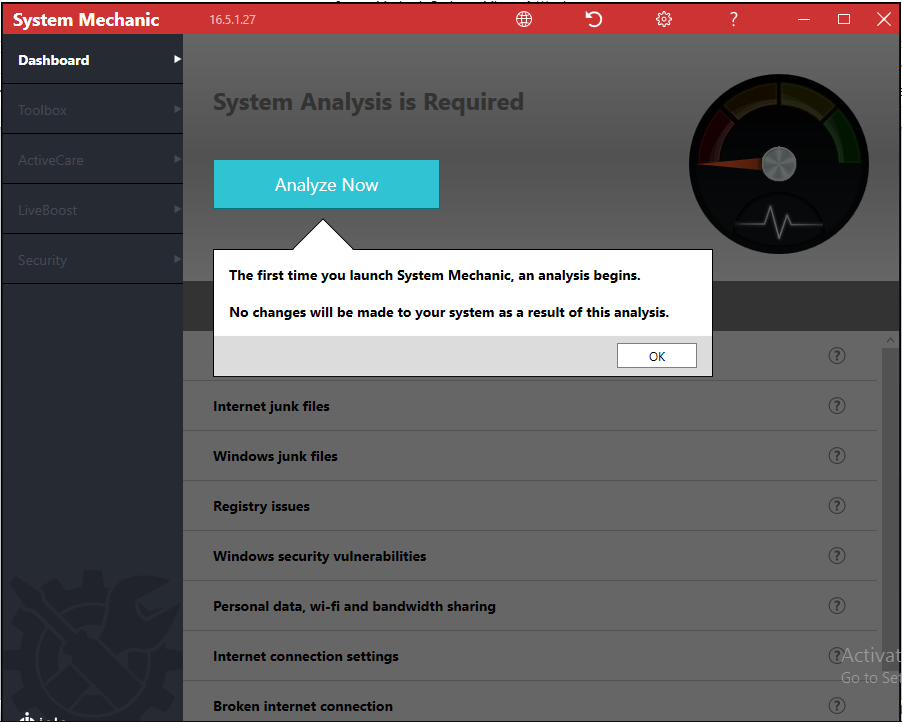This screenshot has height=722, width=902.
Task: Select Broken internet connection row
Action: pyautogui.click(x=530, y=702)
